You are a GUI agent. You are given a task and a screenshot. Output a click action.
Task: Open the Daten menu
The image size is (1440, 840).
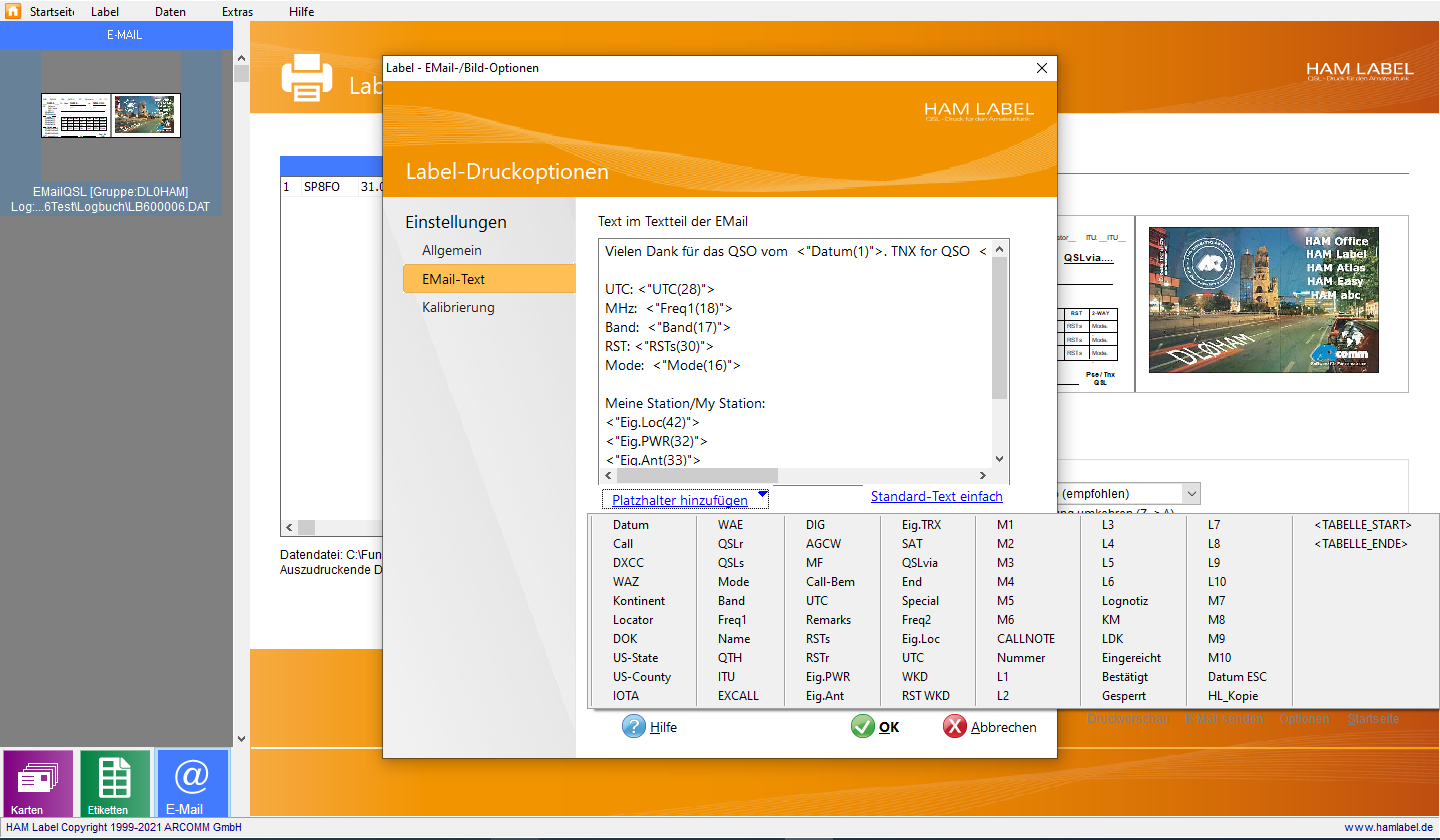(170, 12)
